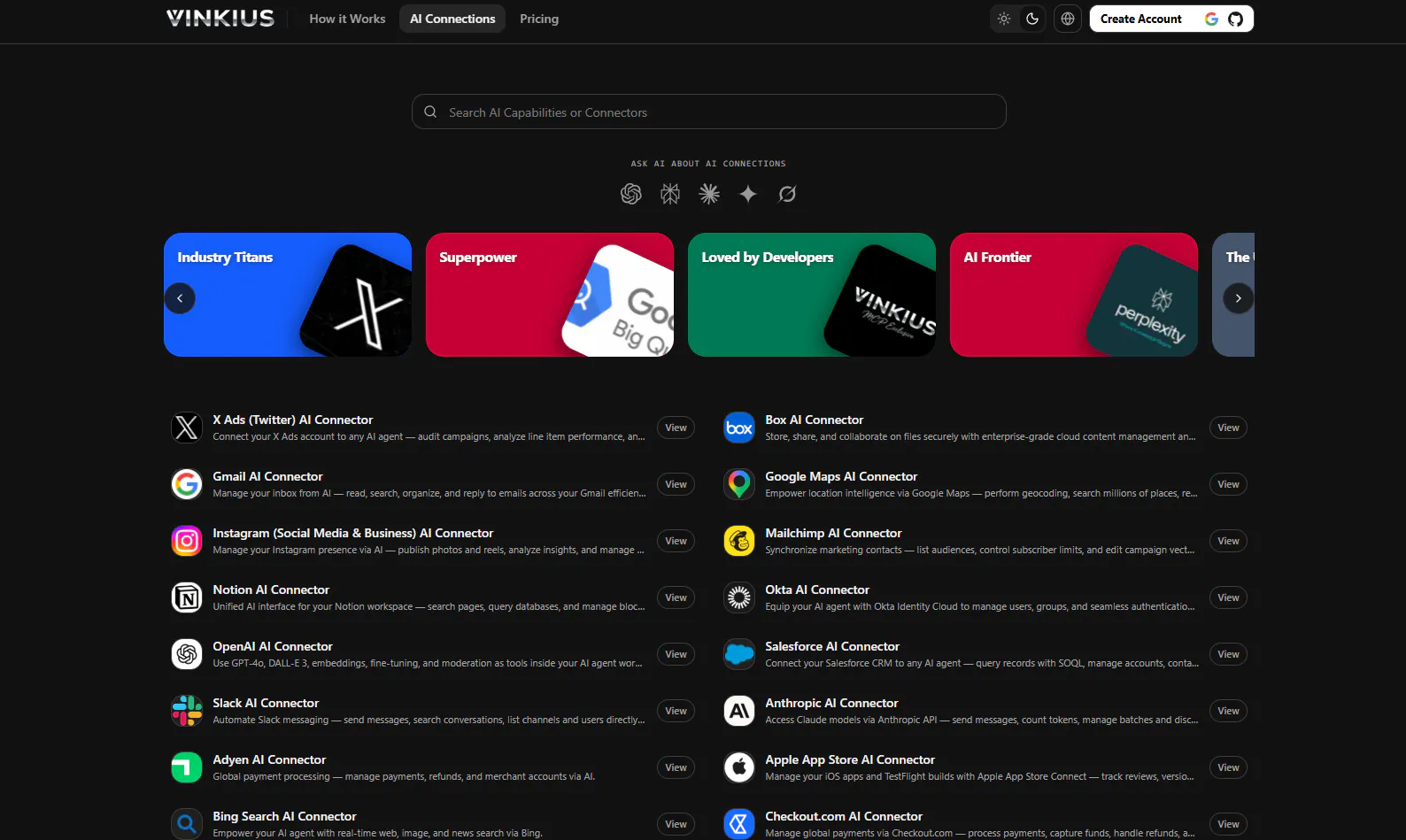Ask Claude about AI connections
Image resolution: width=1406 pixels, height=840 pixels.
click(x=709, y=194)
